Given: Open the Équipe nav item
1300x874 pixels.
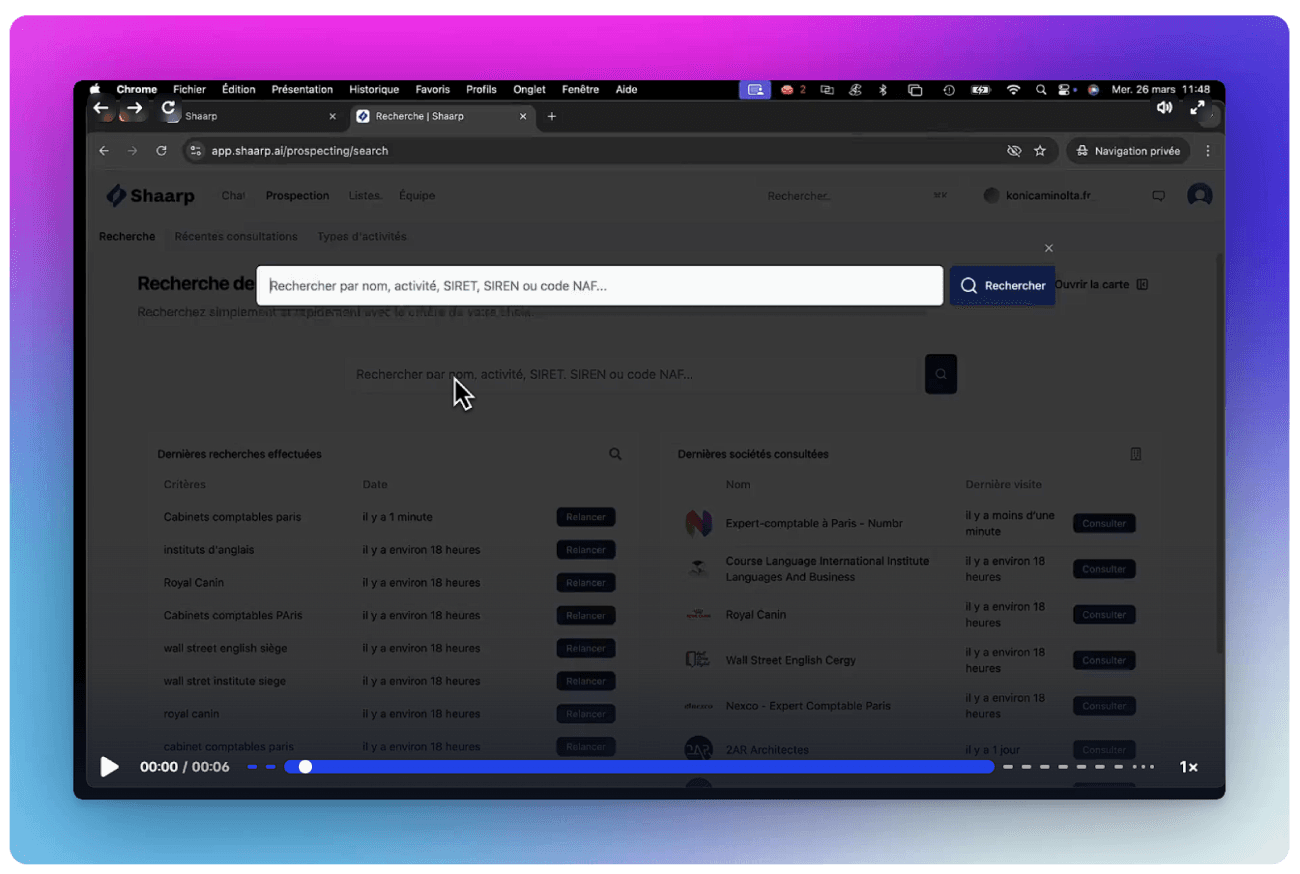Looking at the screenshot, I should [417, 196].
